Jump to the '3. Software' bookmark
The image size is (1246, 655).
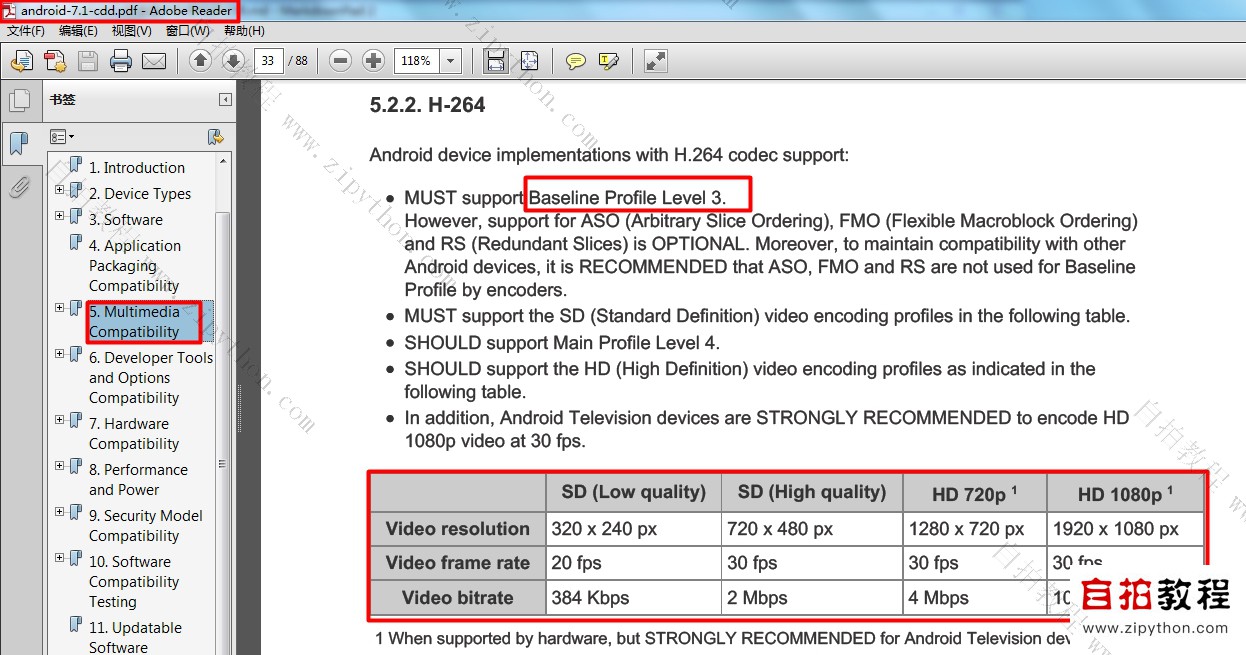126,220
